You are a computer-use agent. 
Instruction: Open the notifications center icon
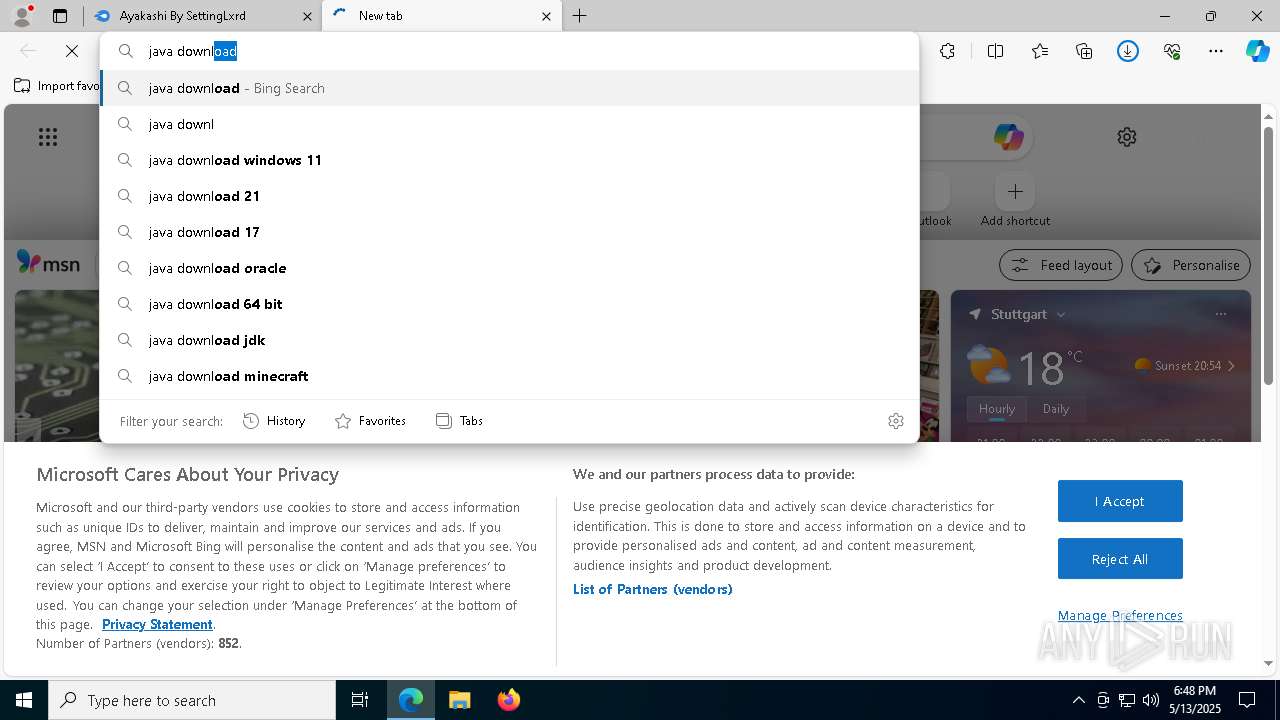coord(1247,700)
